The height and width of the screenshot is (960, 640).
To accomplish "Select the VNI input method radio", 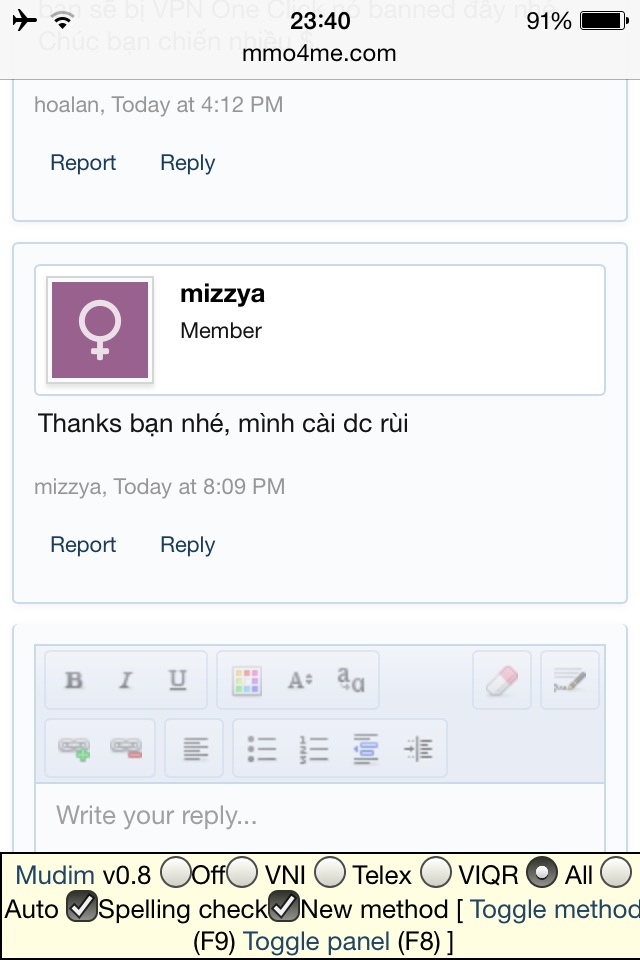I will click(243, 874).
